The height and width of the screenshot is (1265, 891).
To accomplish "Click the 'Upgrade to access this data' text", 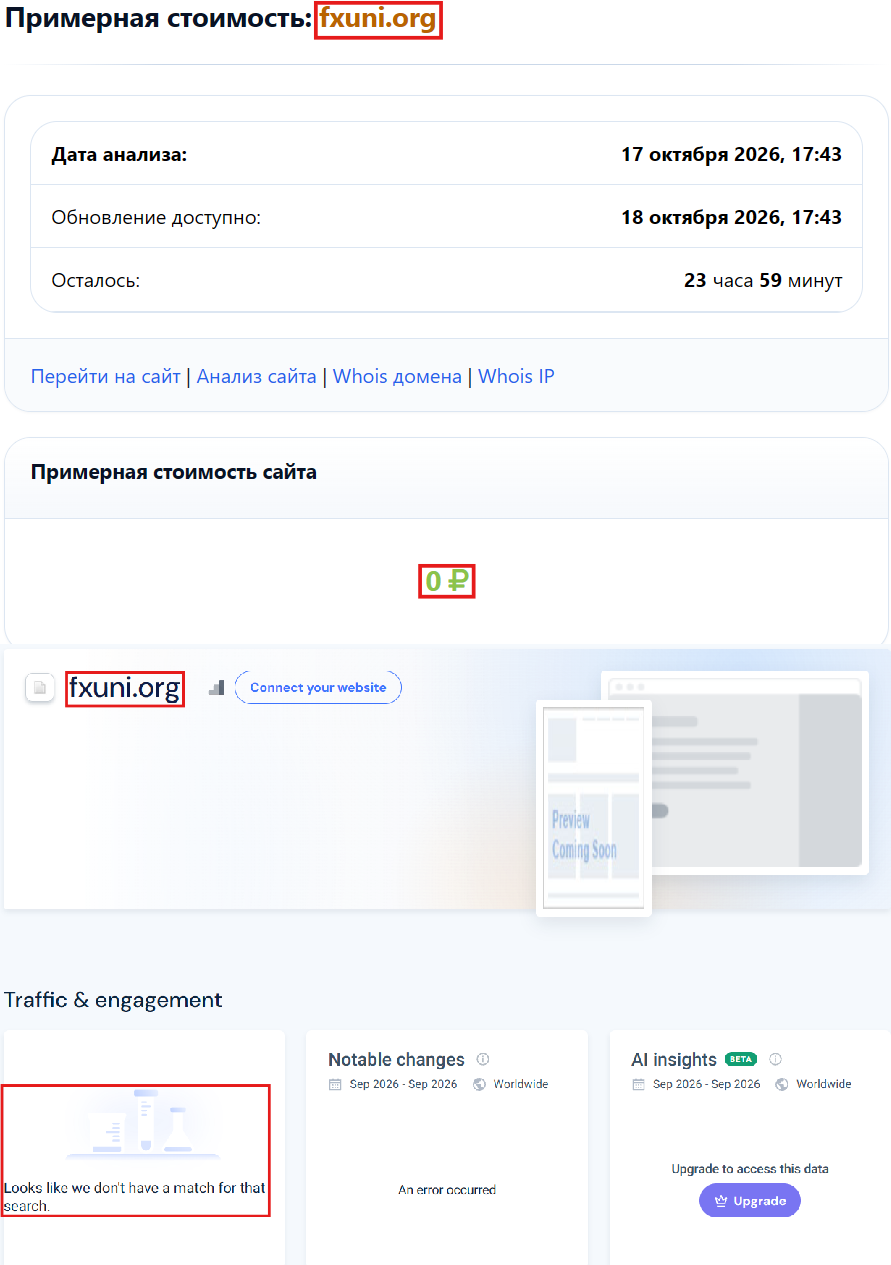I will click(x=750, y=1168).
